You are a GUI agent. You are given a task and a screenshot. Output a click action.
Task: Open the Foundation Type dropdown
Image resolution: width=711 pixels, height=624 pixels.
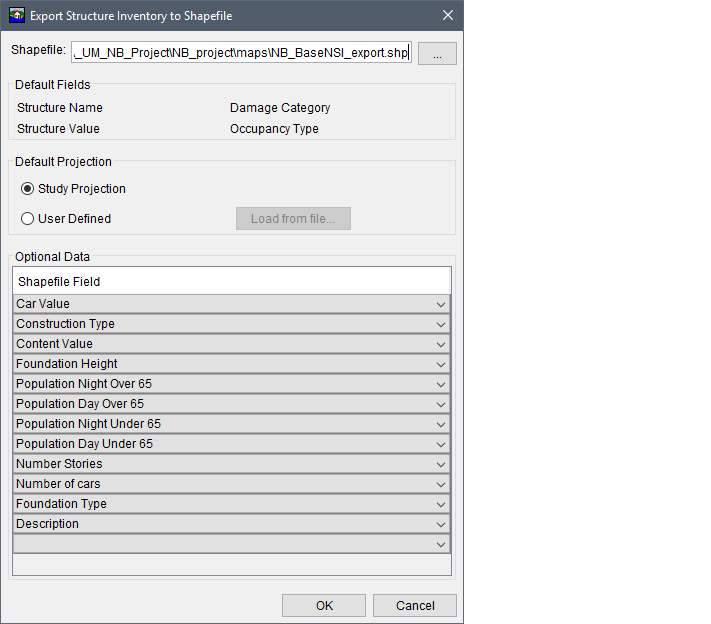coord(232,503)
